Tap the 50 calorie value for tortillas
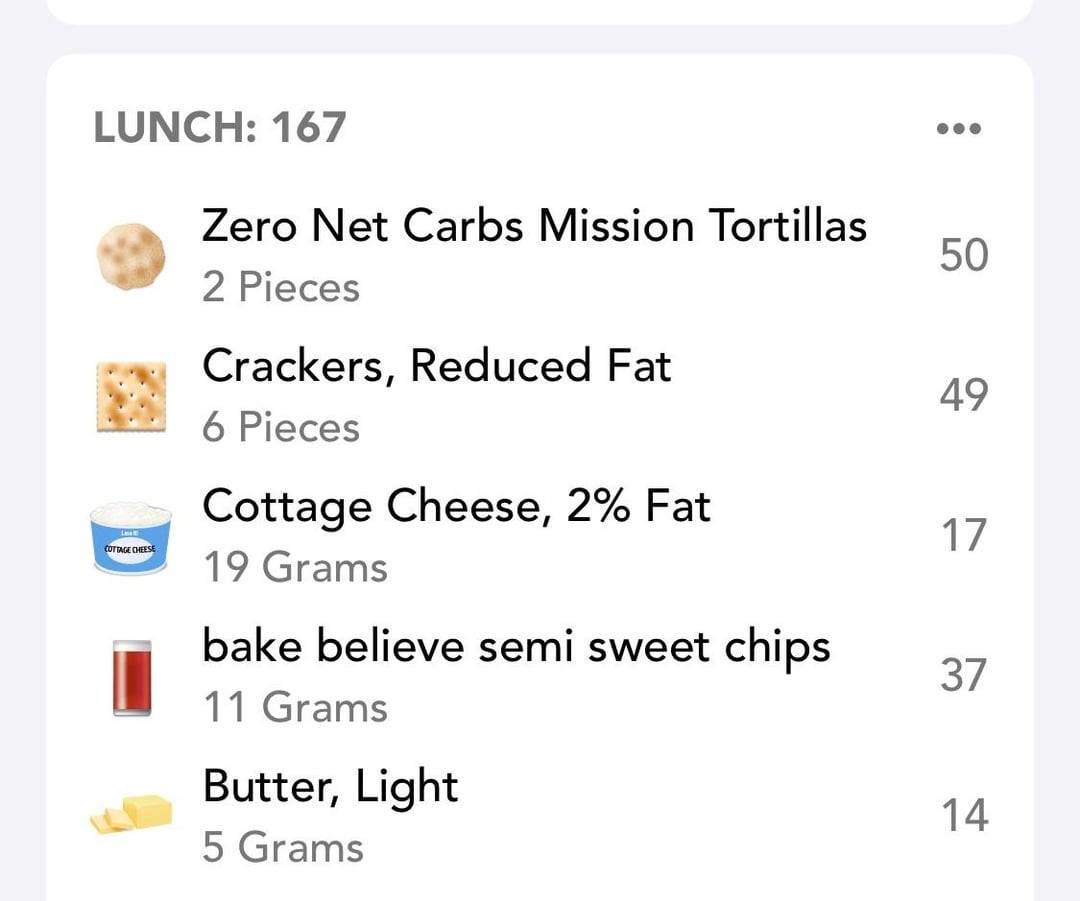Viewport: 1080px width, 901px height. (x=964, y=255)
